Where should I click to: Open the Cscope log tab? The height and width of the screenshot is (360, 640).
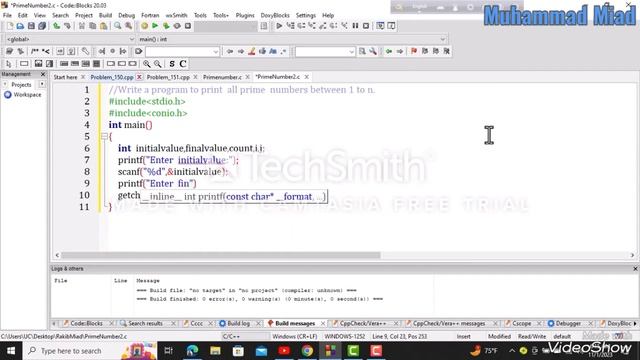522,323
